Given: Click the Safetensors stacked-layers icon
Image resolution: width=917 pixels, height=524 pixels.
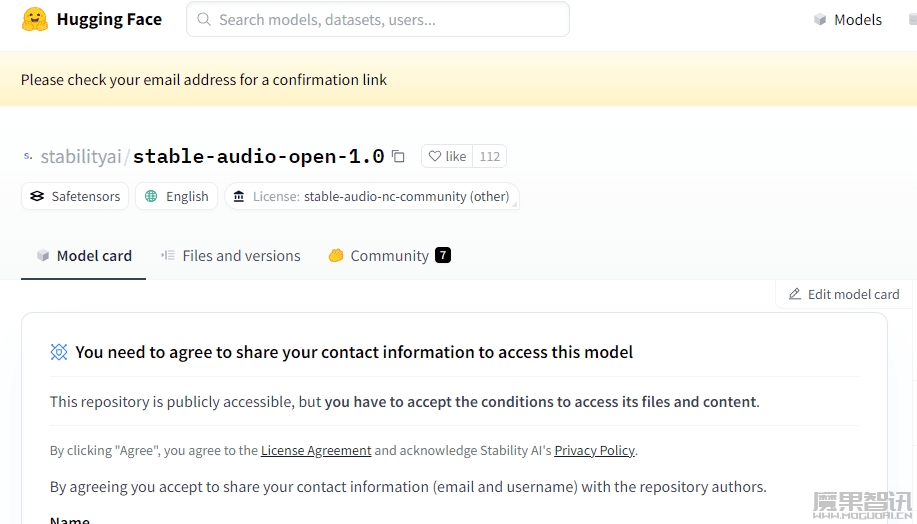Looking at the screenshot, I should (37, 196).
